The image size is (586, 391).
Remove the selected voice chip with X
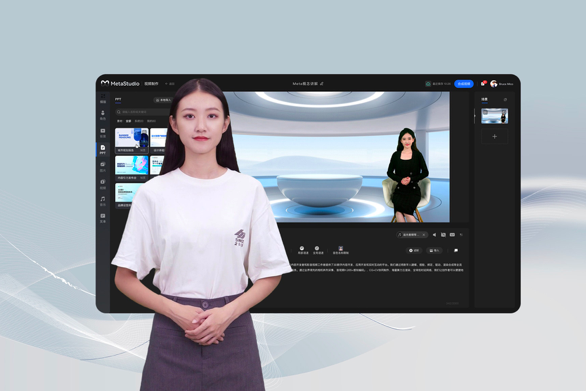tap(424, 235)
